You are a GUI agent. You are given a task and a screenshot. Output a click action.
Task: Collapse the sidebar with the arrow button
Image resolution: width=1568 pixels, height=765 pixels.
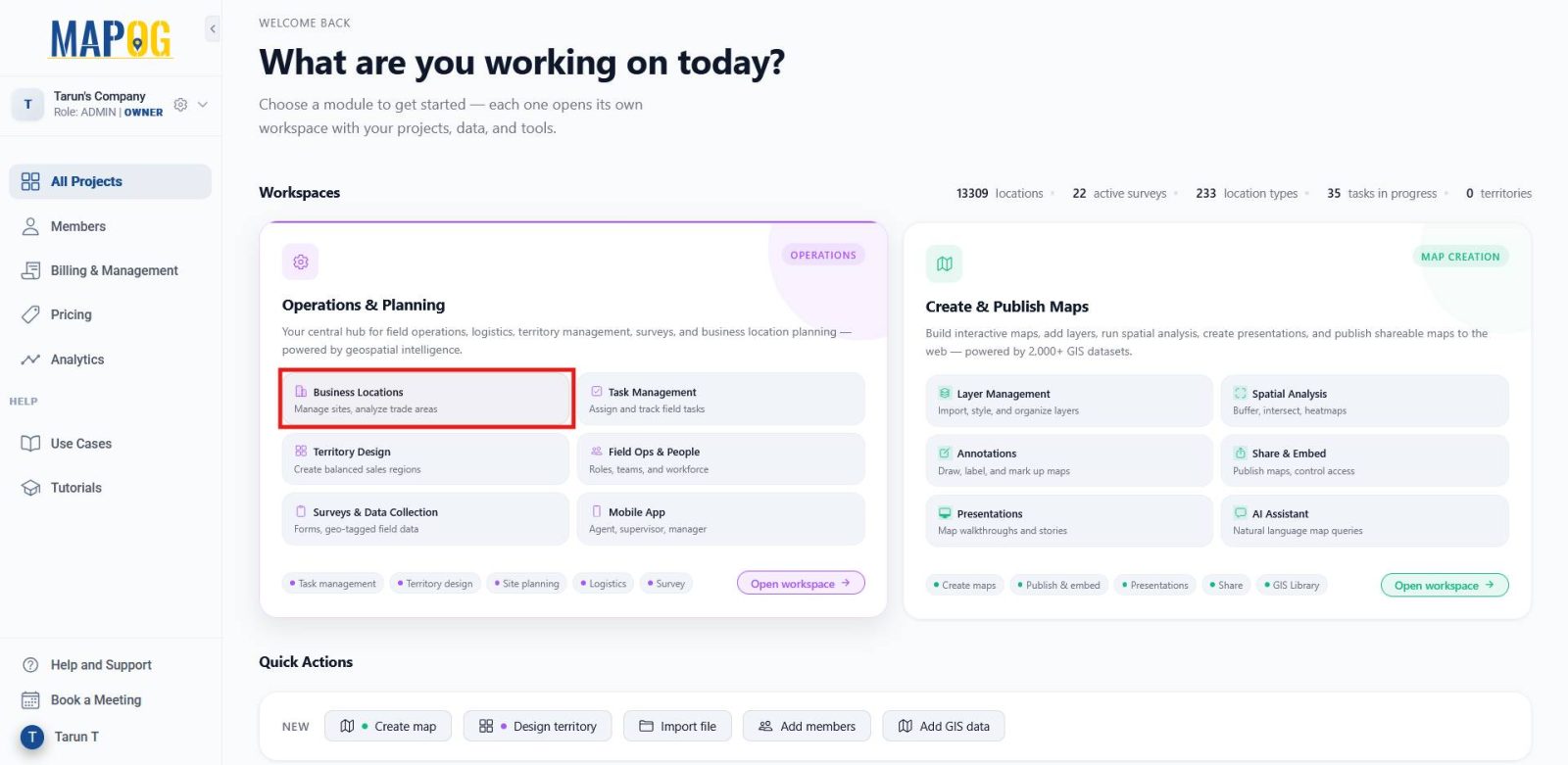[213, 29]
